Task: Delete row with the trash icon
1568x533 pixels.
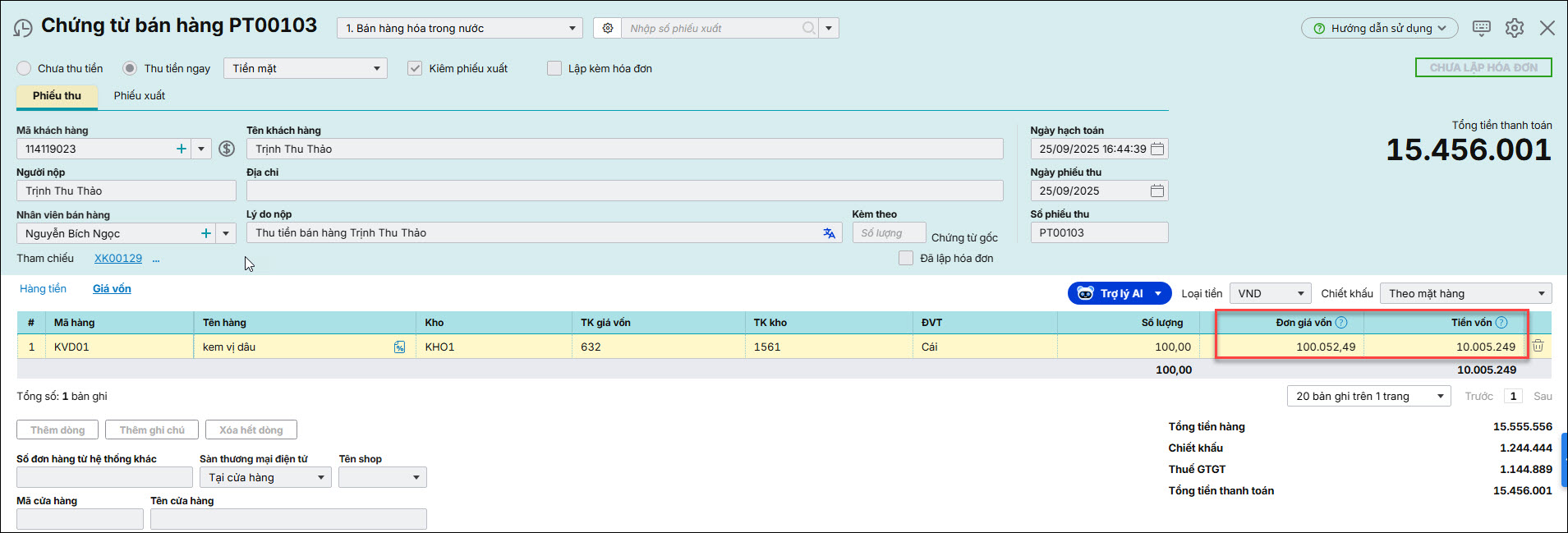Action: pos(1538,347)
